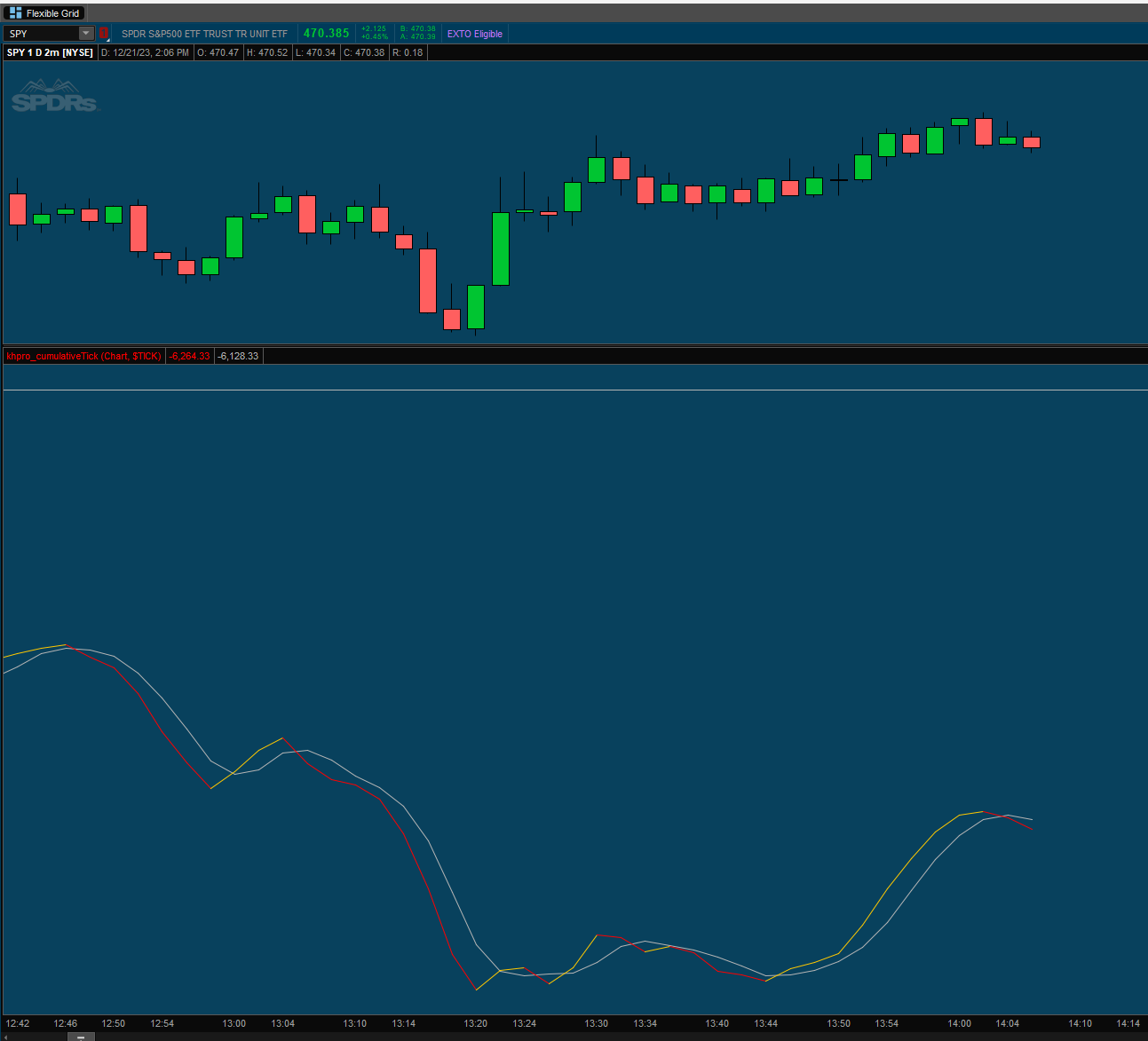Click the SPY symbol input field
The width and height of the screenshot is (1148, 1041).
(41, 34)
